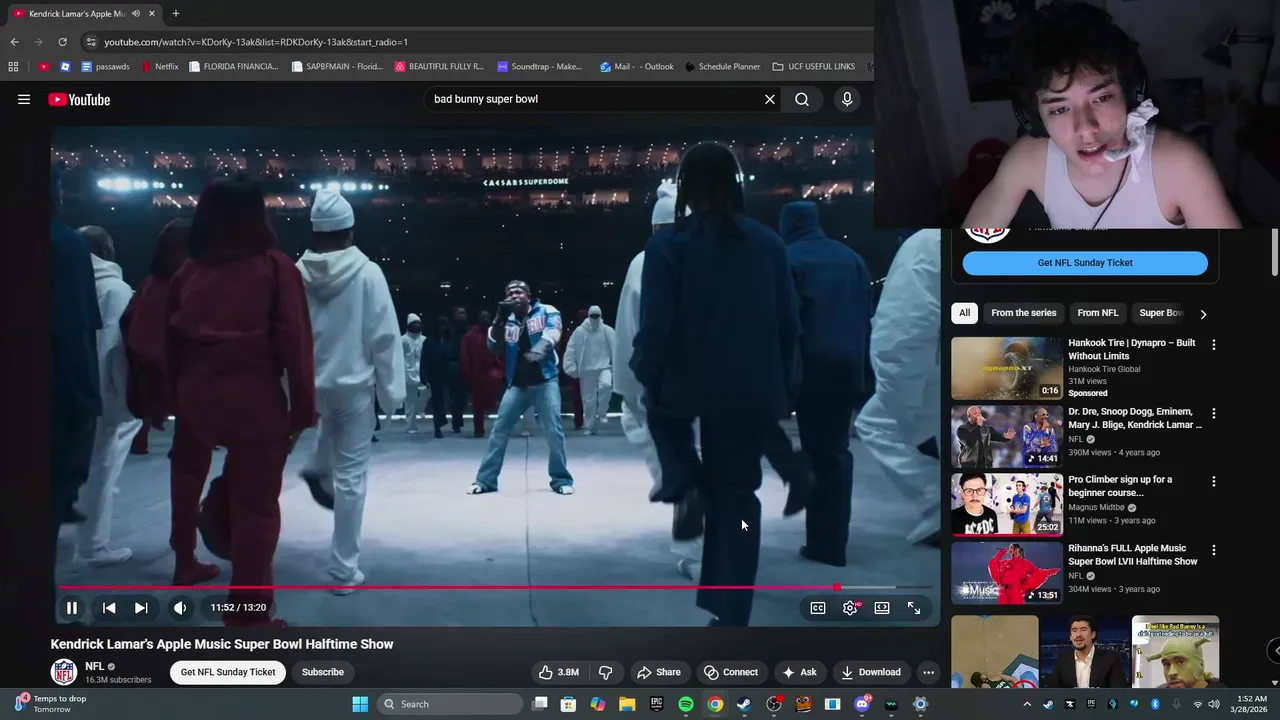This screenshot has width=1280, height=720.
Task: Reload the current page
Action: [62, 42]
